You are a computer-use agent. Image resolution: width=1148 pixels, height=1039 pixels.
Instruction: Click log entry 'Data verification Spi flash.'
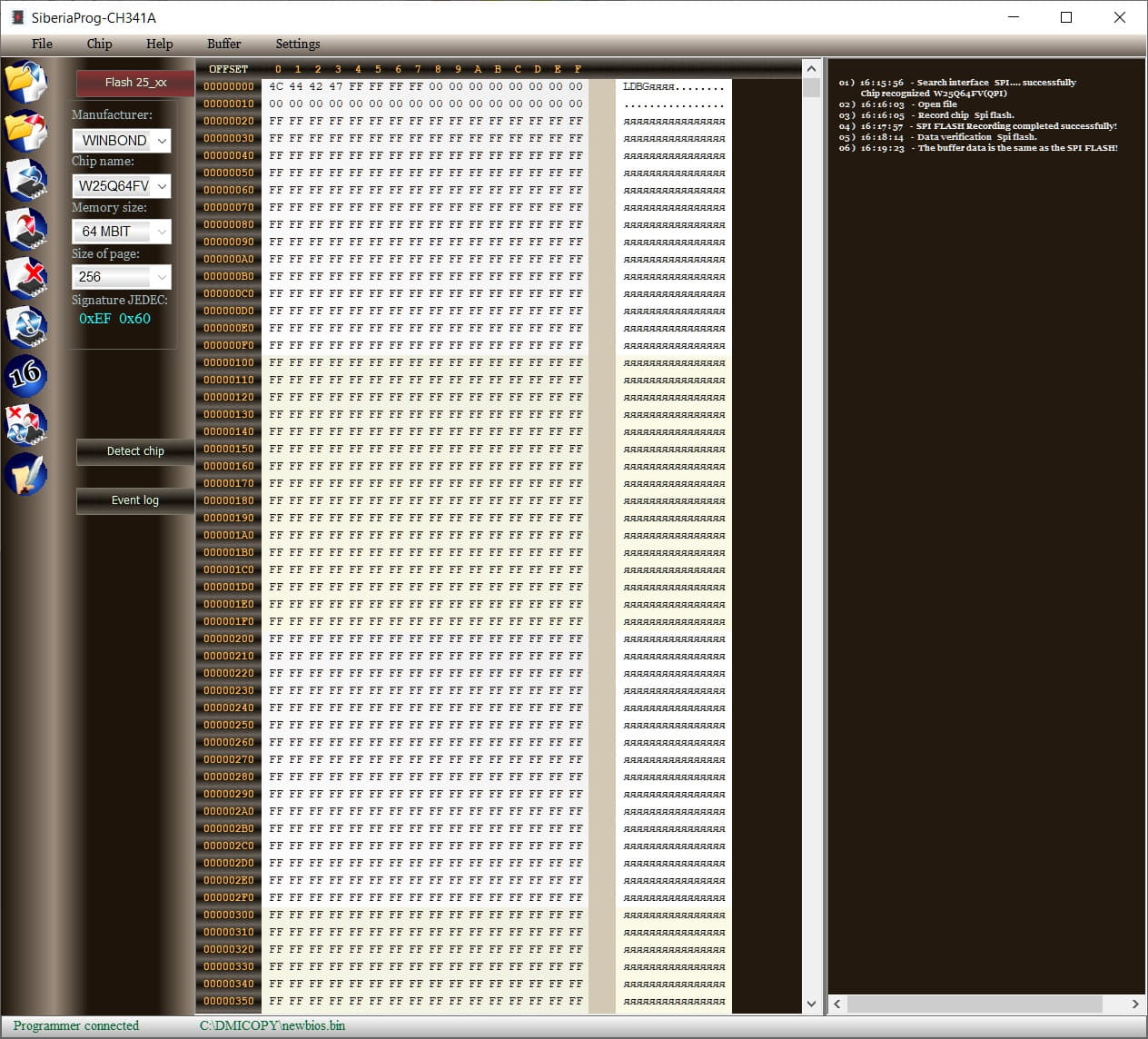click(x=976, y=136)
